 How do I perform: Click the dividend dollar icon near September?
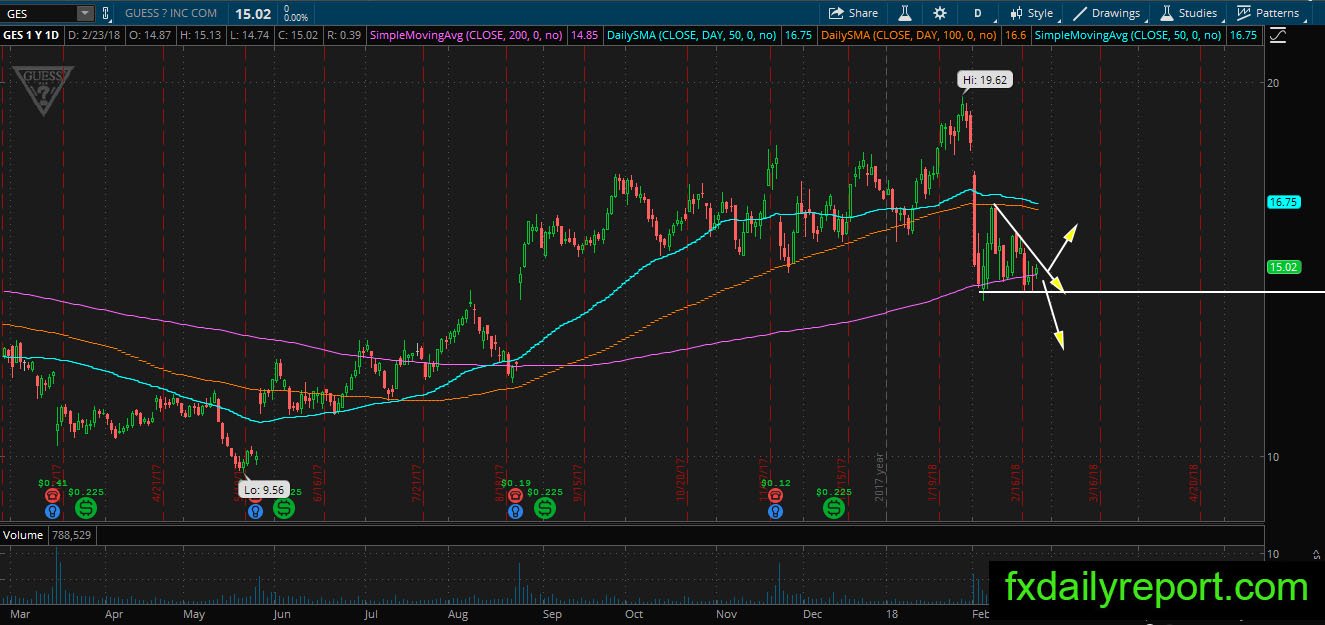pyautogui.click(x=545, y=508)
